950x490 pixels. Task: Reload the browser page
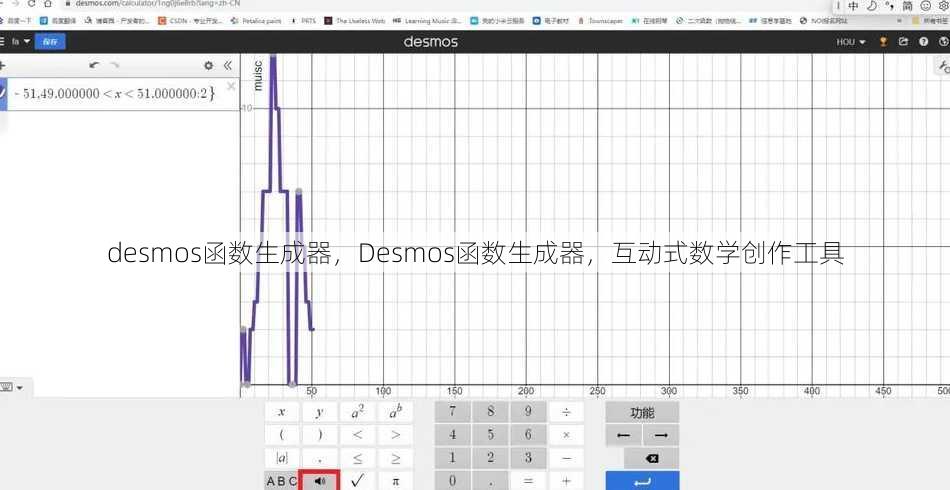pyautogui.click(x=31, y=4)
